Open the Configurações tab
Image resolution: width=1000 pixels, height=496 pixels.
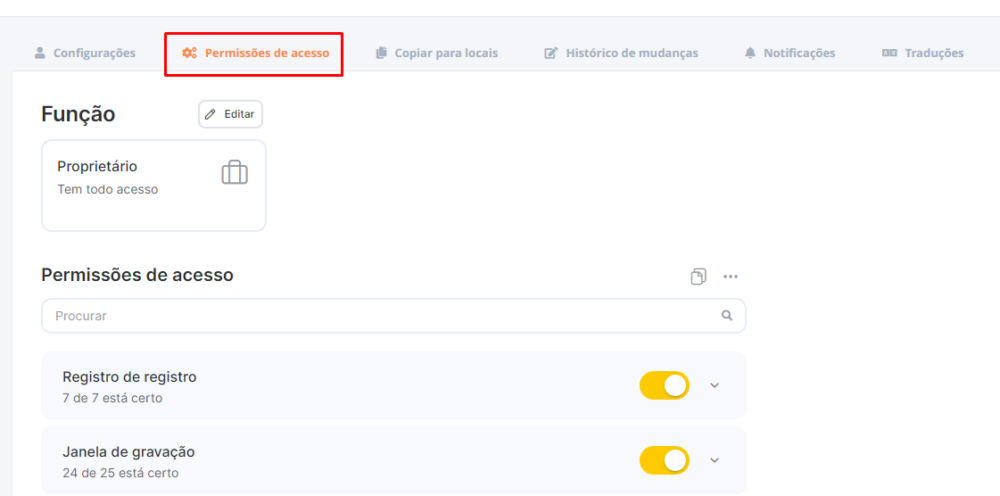[x=85, y=53]
